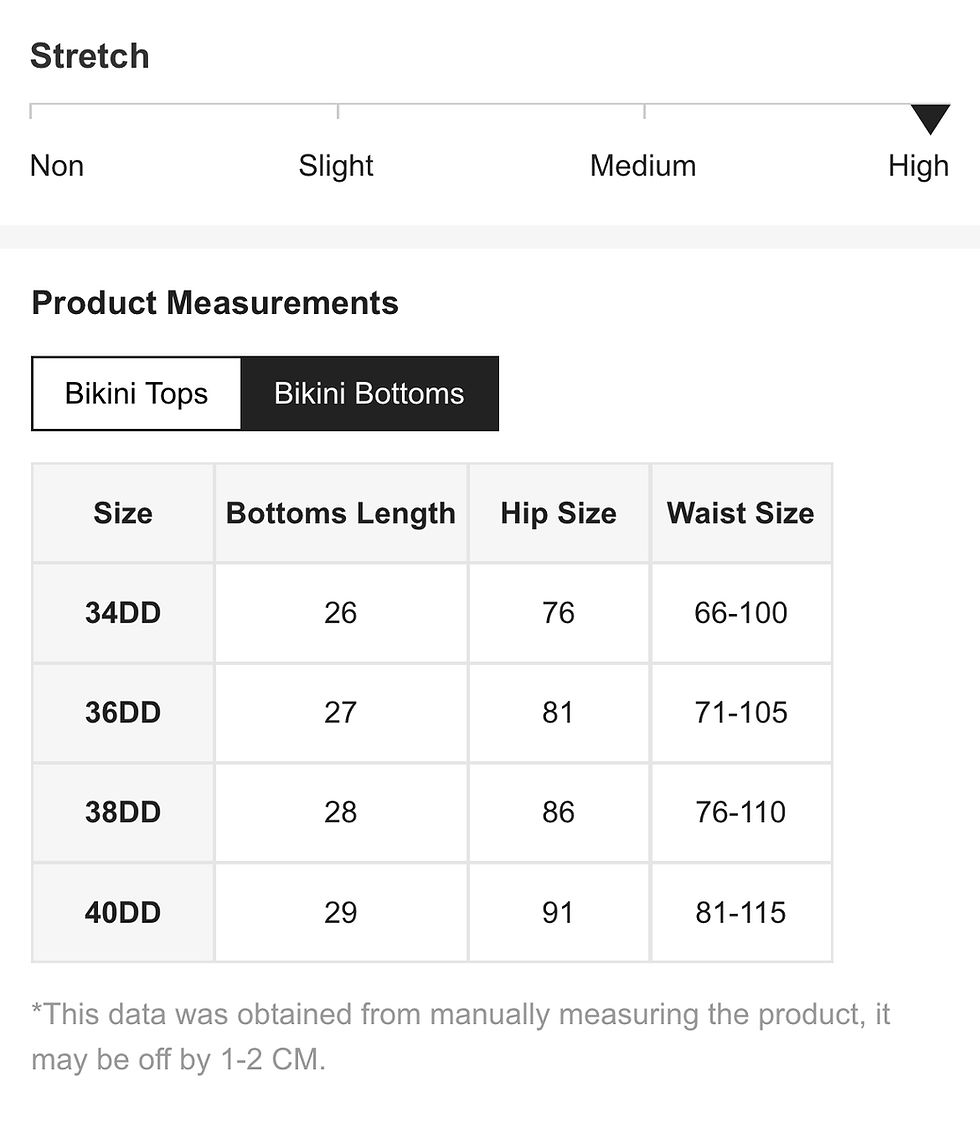The width and height of the screenshot is (980, 1123).
Task: Select the Bikini Bottoms tab
Action: tap(370, 393)
